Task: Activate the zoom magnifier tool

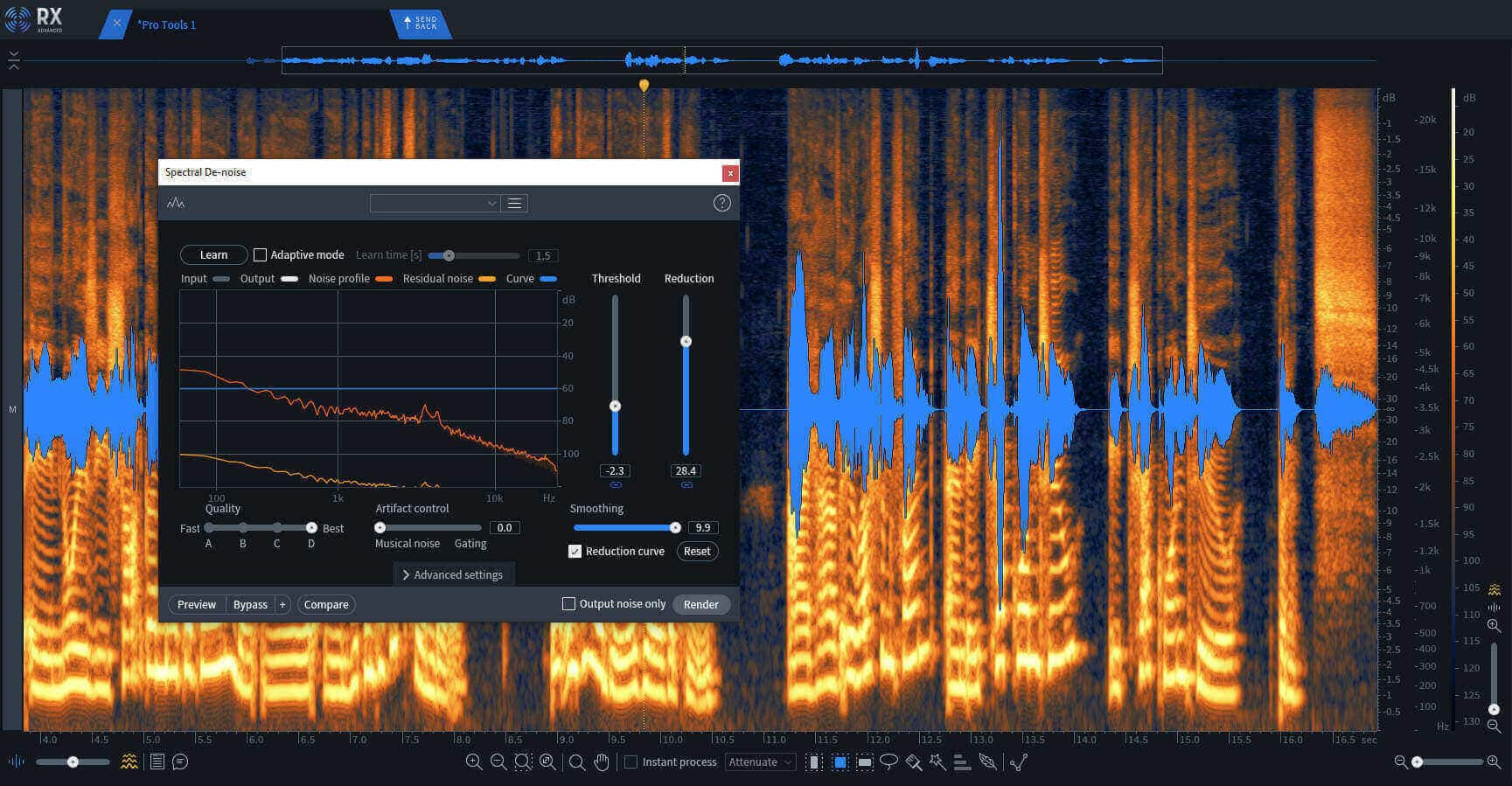Action: click(576, 762)
